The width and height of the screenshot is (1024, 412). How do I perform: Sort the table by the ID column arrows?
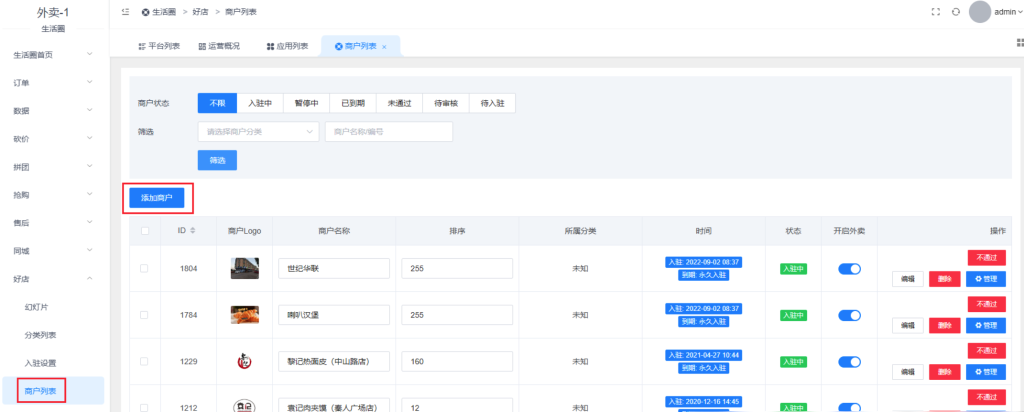pyautogui.click(x=192, y=231)
